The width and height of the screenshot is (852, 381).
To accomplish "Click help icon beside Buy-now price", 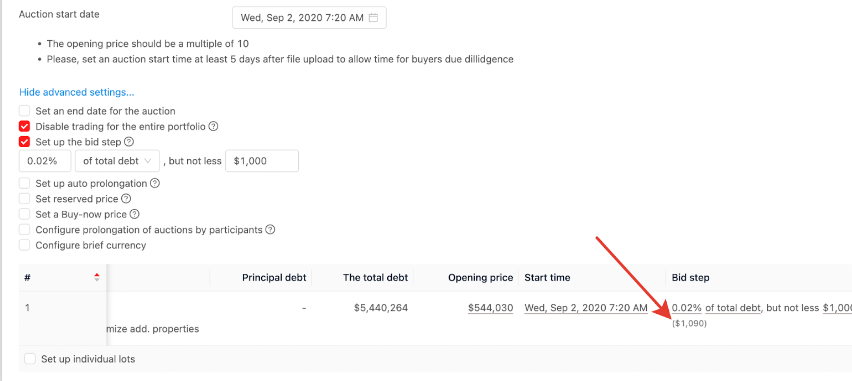I will [x=135, y=214].
